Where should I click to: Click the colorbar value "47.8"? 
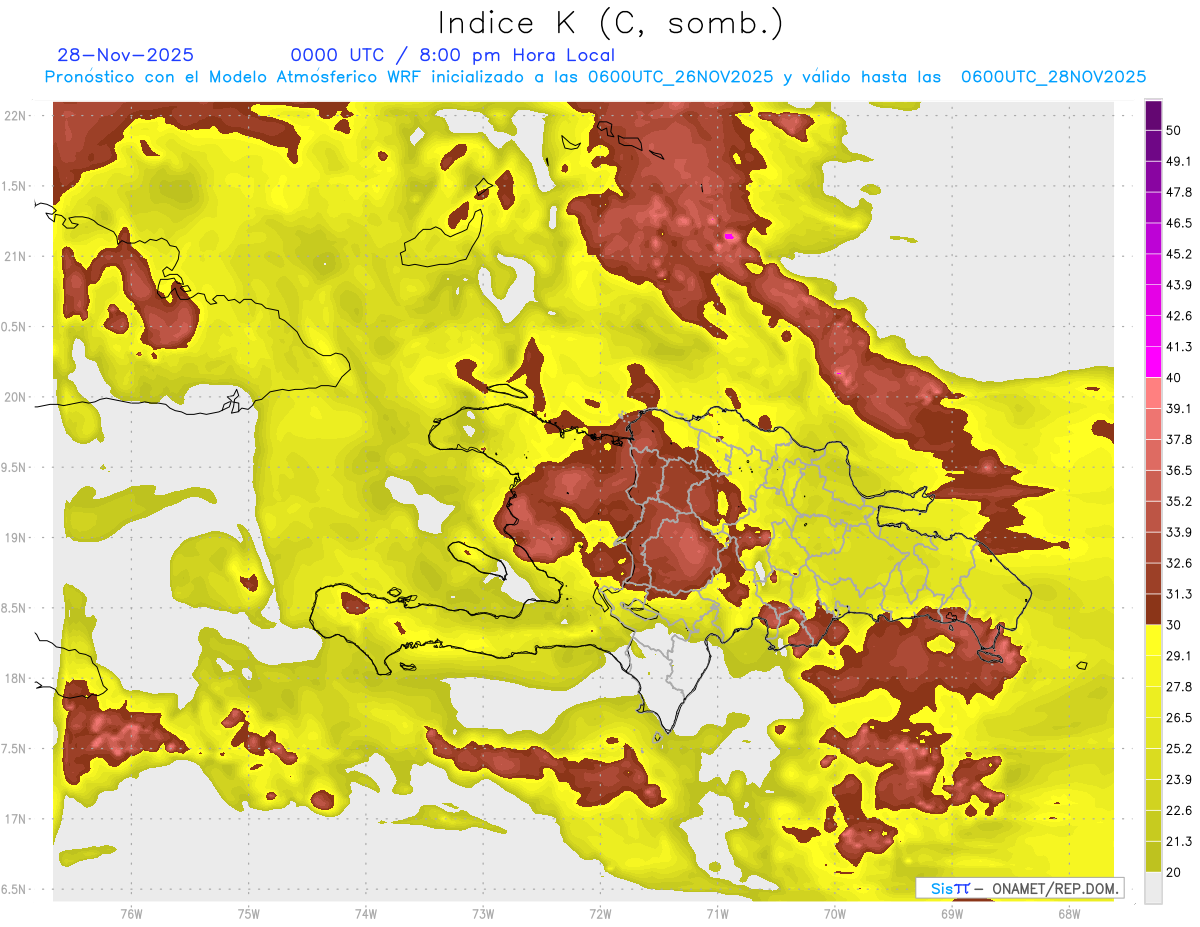1179,193
